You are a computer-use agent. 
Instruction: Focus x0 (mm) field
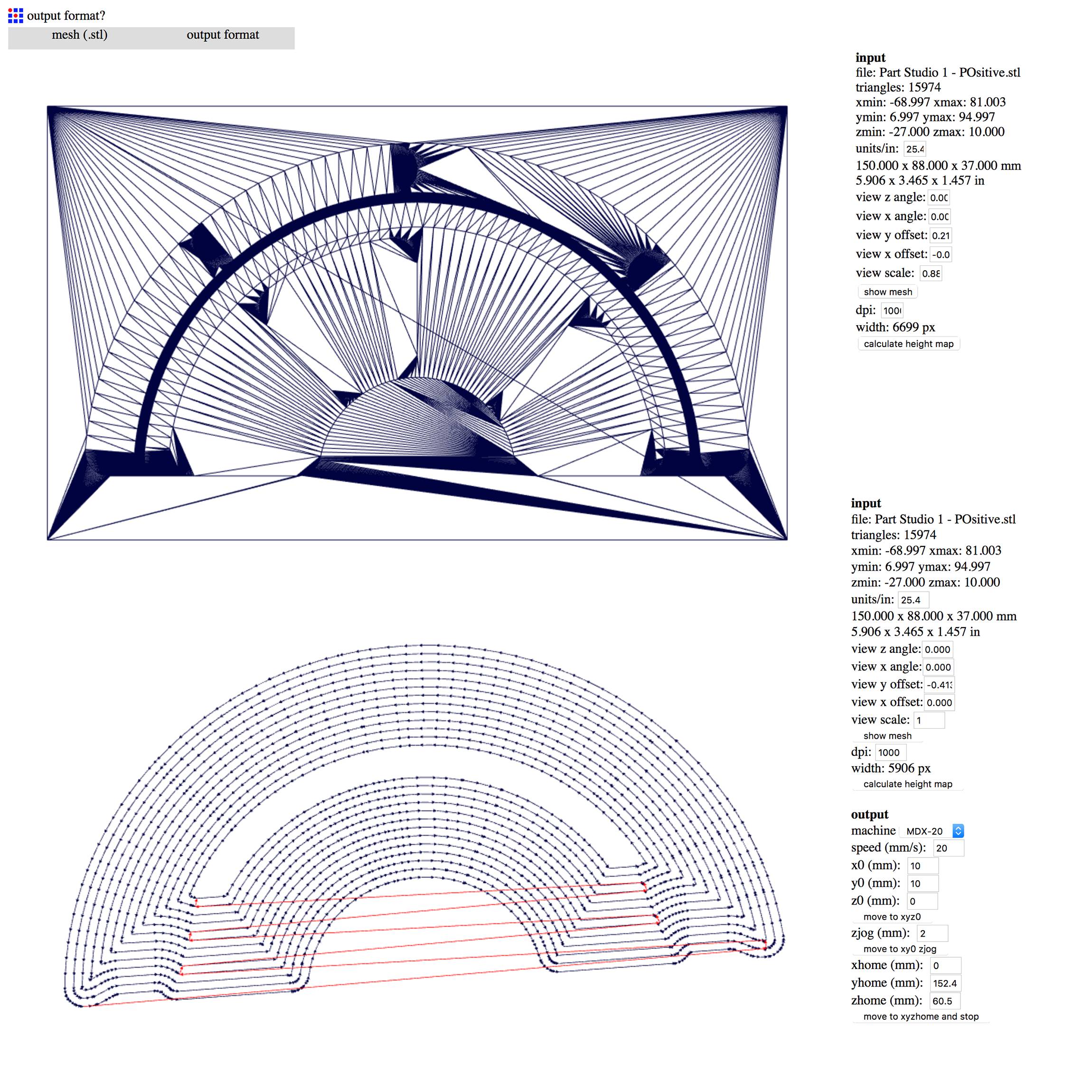[923, 866]
